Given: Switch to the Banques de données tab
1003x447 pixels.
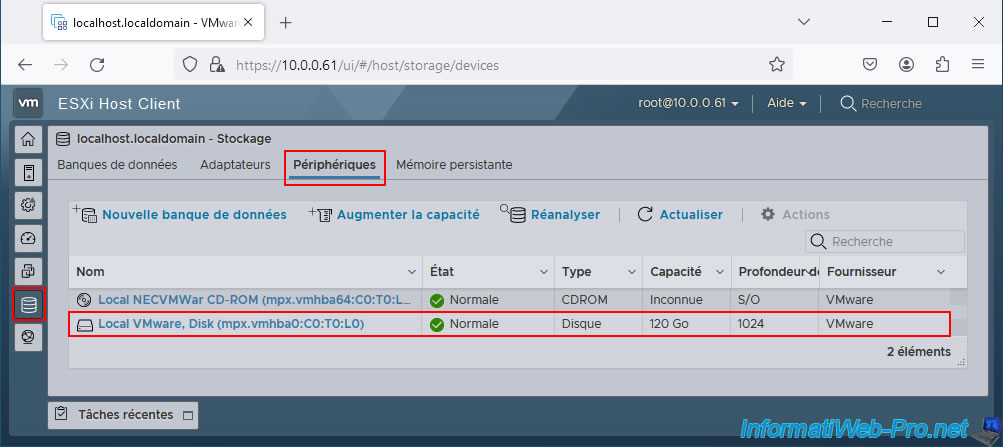Looking at the screenshot, I should [117, 164].
